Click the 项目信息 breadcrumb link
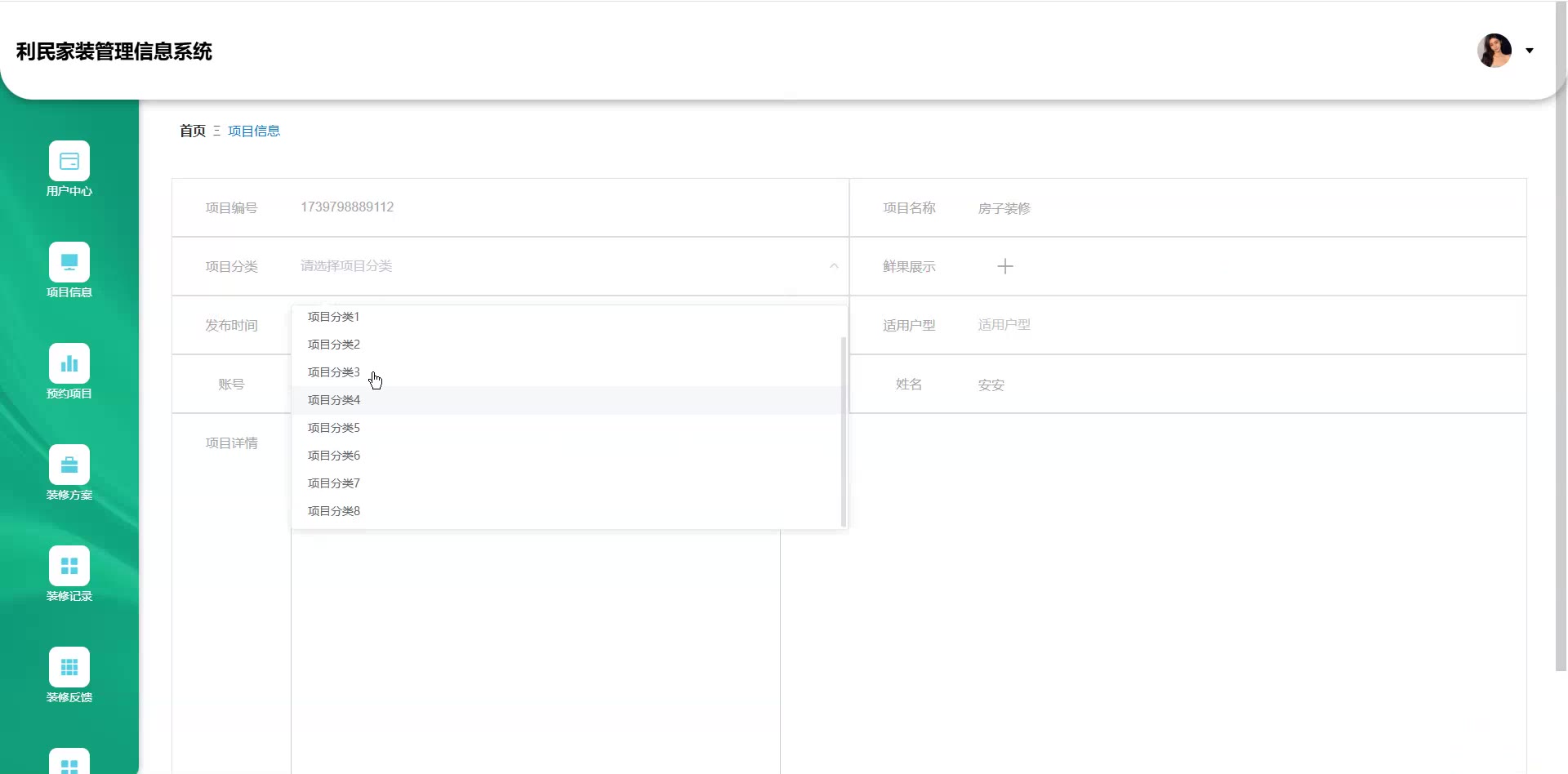1568x774 pixels. (254, 131)
